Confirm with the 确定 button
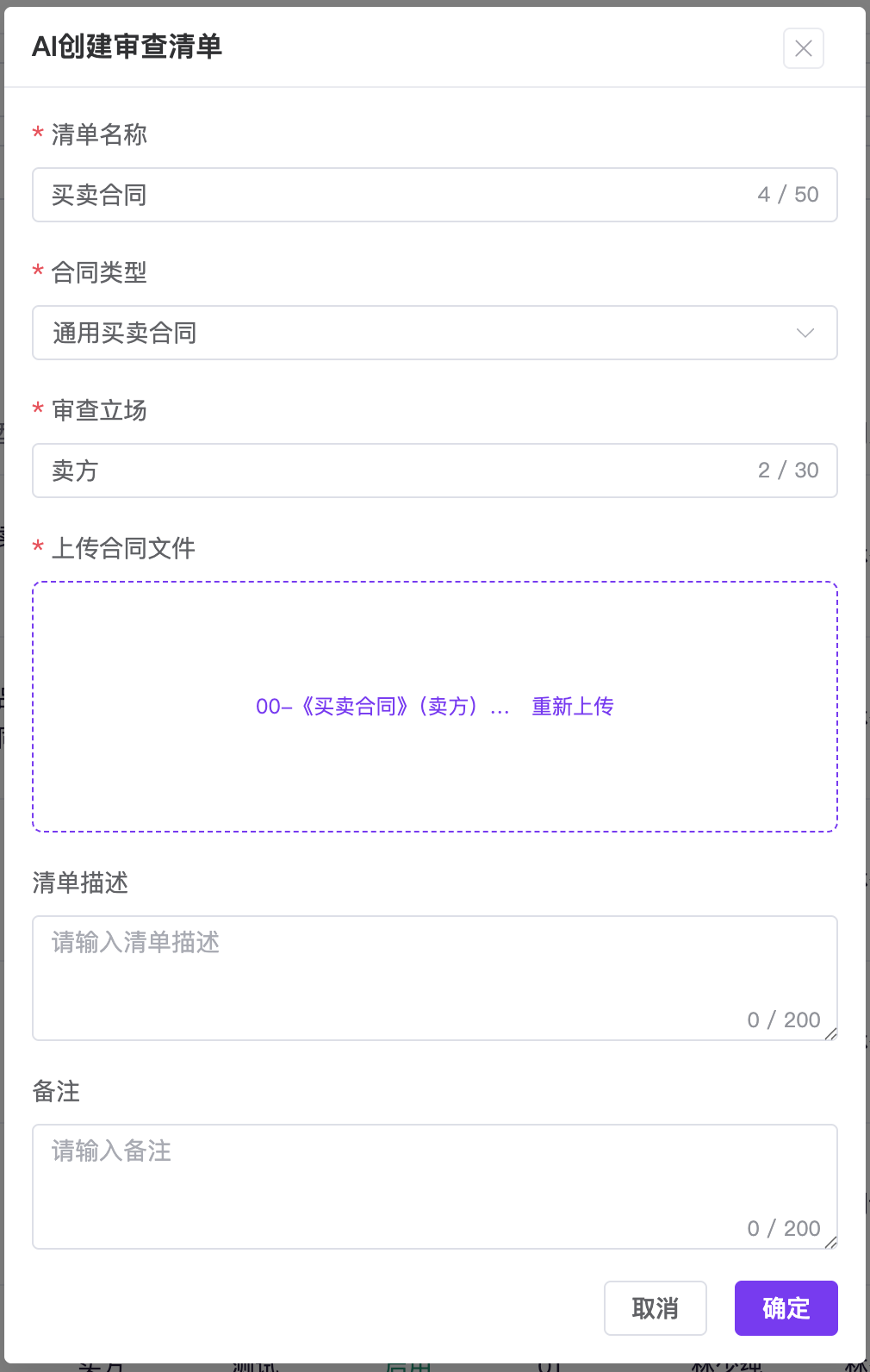The width and height of the screenshot is (870, 1372). point(786,1308)
